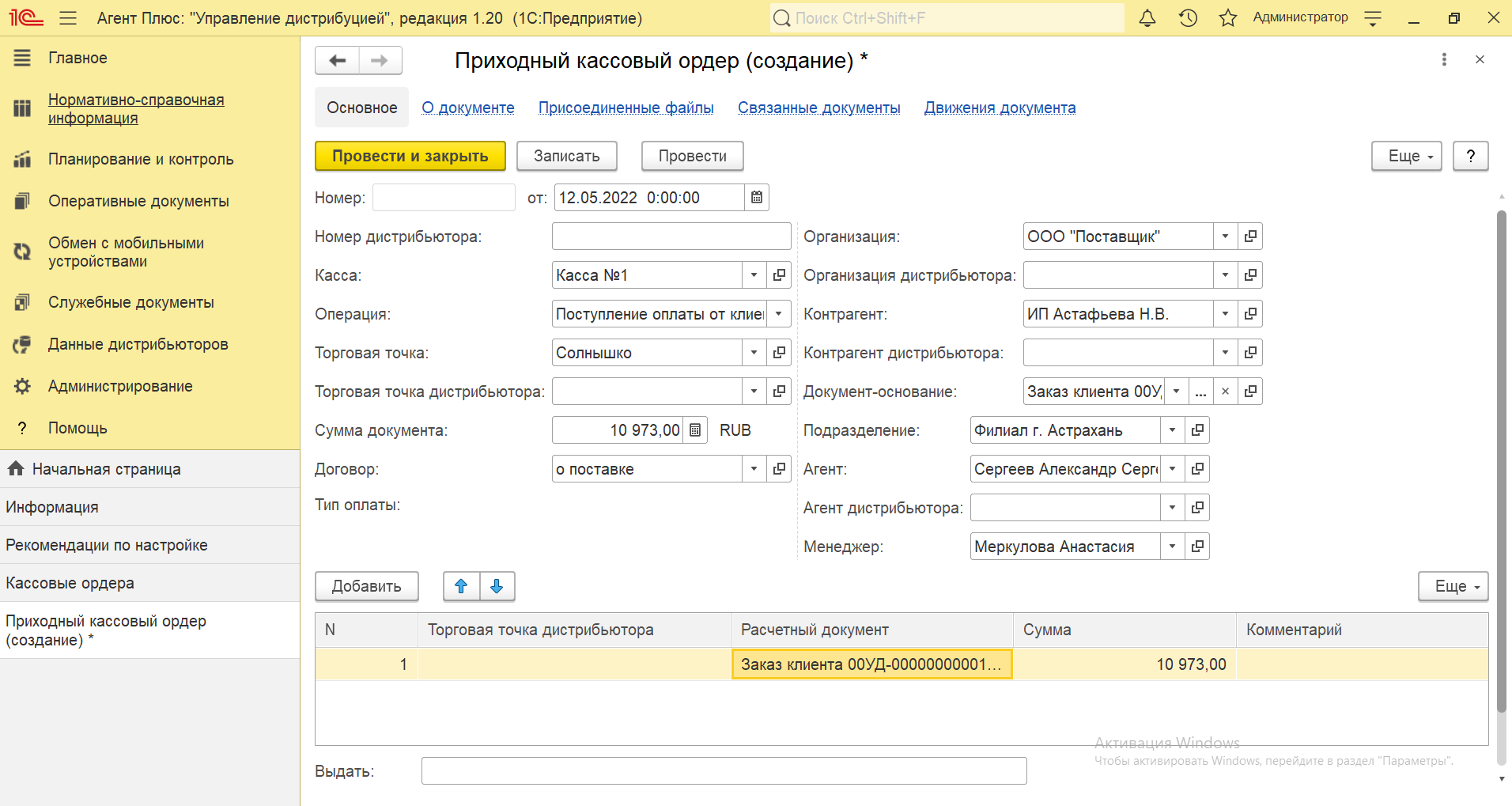Expand Подразделение dropdown
Screen dimensions: 1512x806
pos(1172,430)
